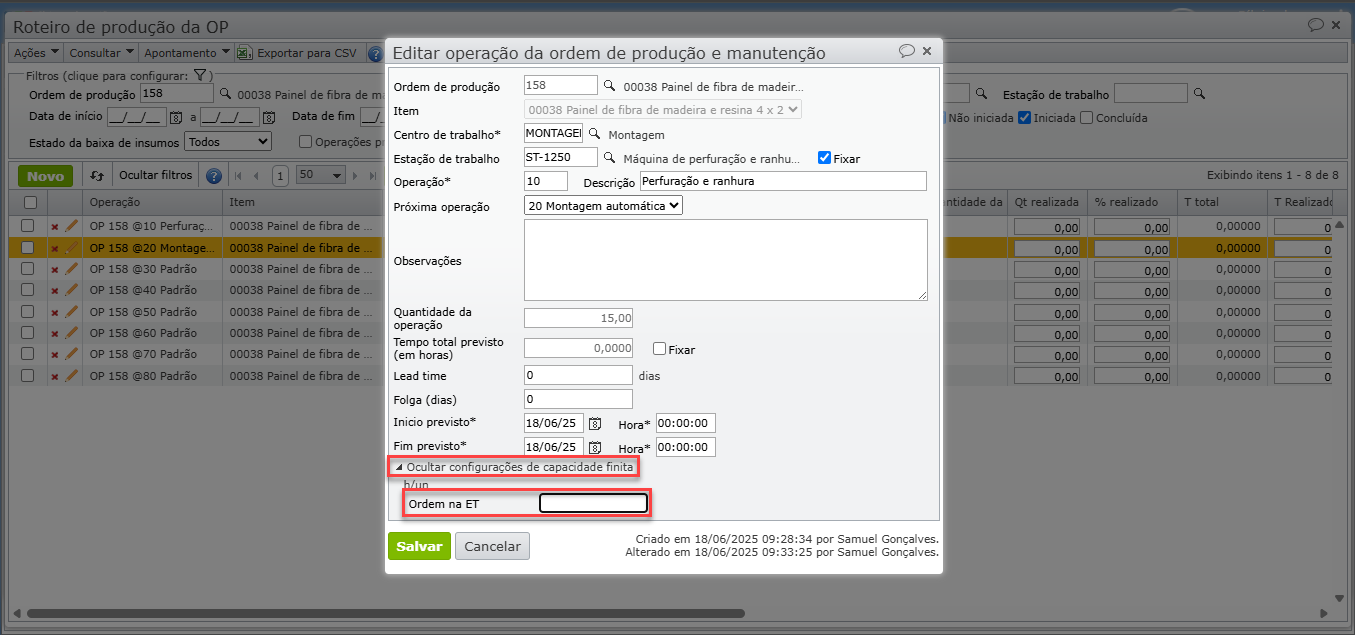Click the help icon beside Exportar para CSV
Viewport: 1355px width, 635px height.
(376, 53)
